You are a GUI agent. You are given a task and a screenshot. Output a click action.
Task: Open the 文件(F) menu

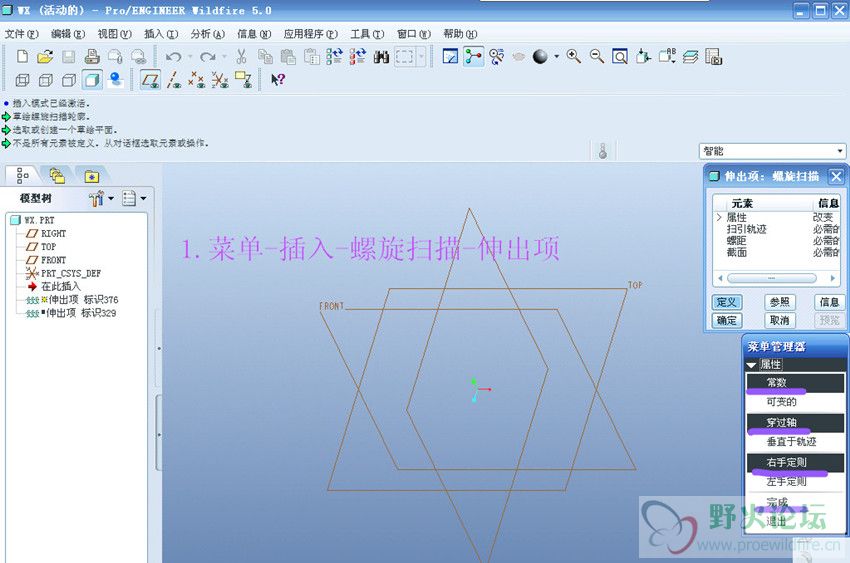click(22, 34)
